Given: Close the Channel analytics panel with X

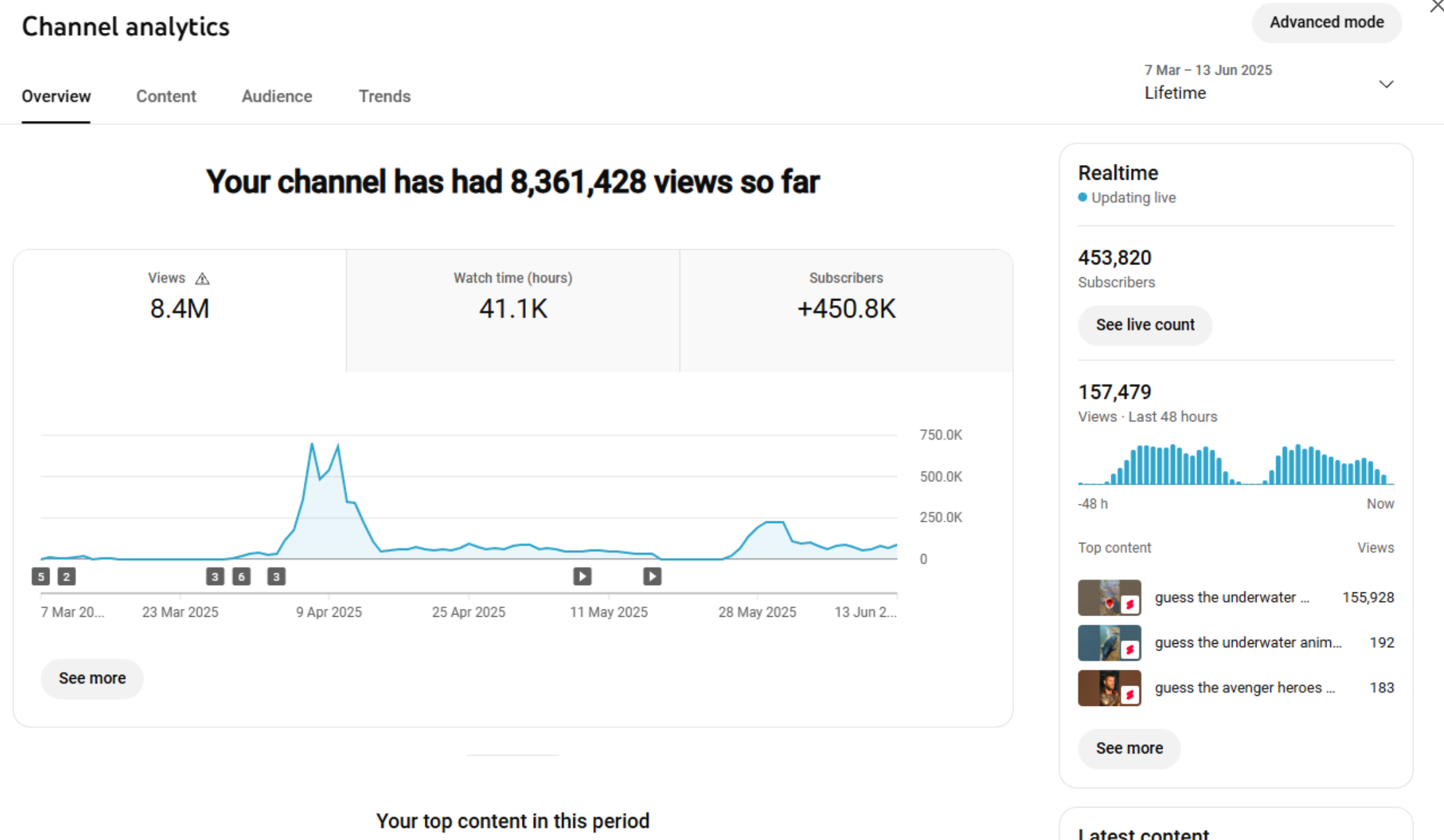Looking at the screenshot, I should tap(1436, 7).
